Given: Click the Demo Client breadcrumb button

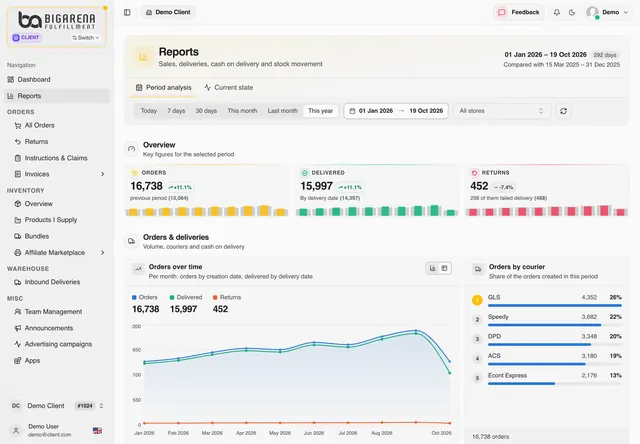Looking at the screenshot, I should coord(168,12).
